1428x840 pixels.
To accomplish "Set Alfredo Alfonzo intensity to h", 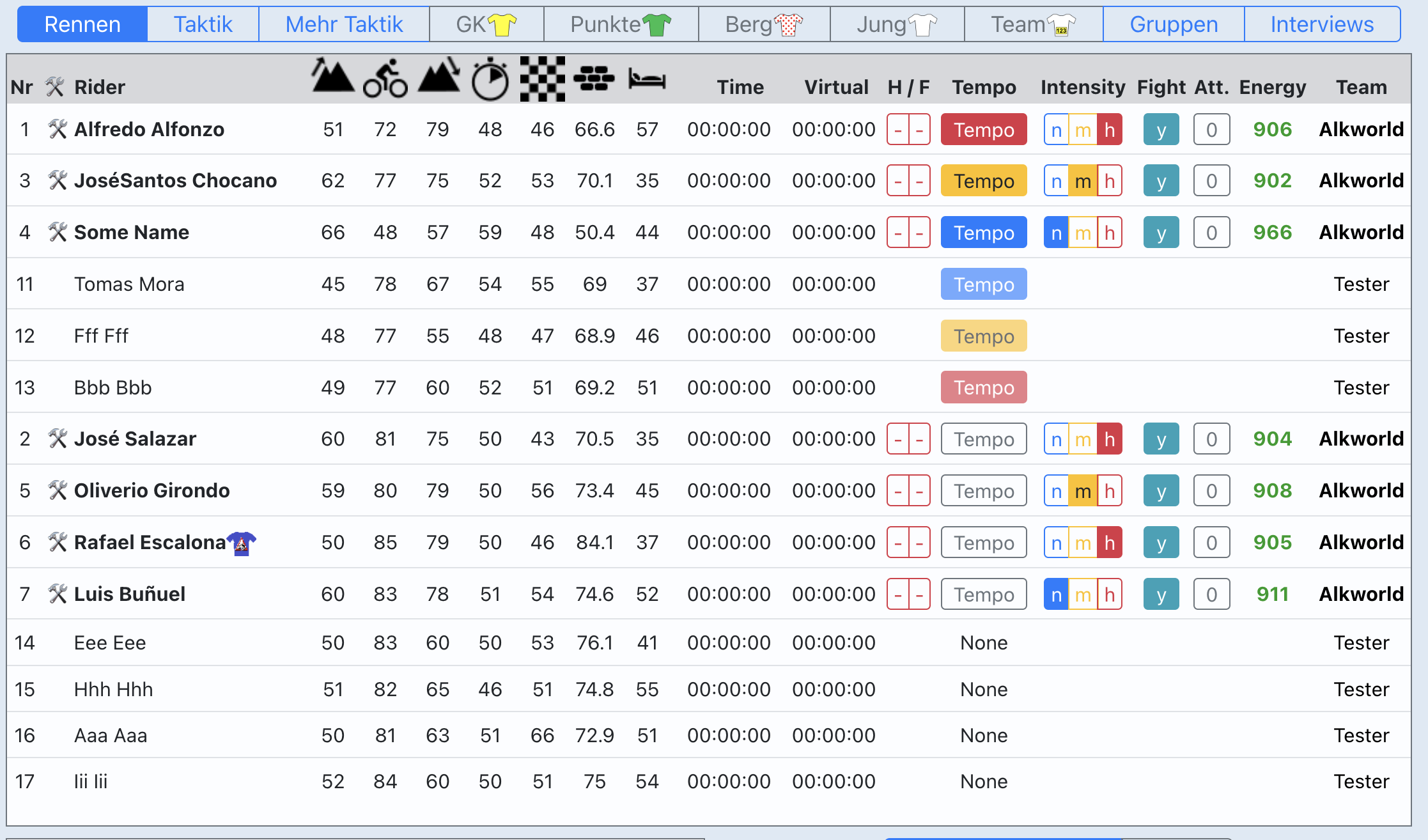I will pyautogui.click(x=1110, y=130).
